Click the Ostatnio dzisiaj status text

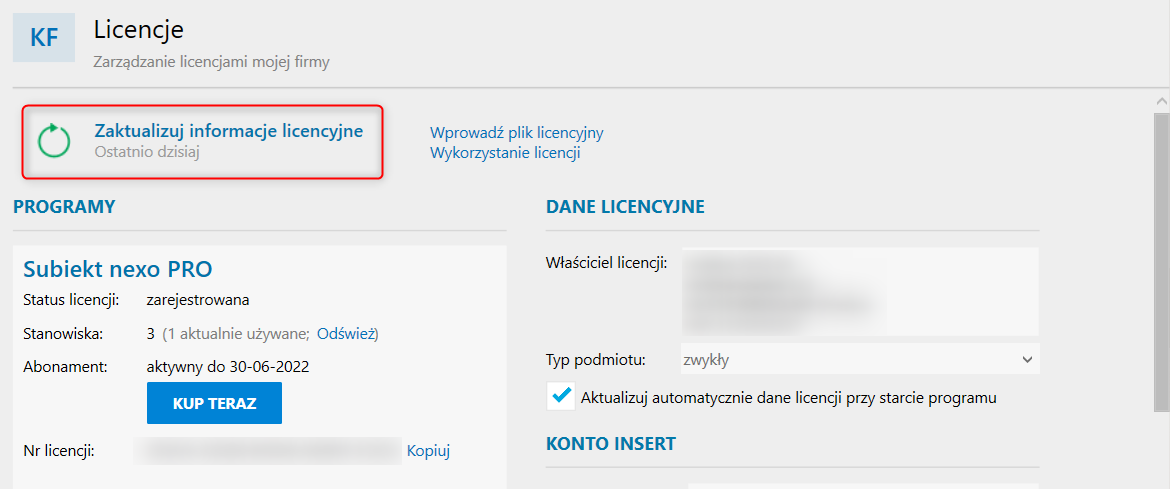(x=148, y=152)
